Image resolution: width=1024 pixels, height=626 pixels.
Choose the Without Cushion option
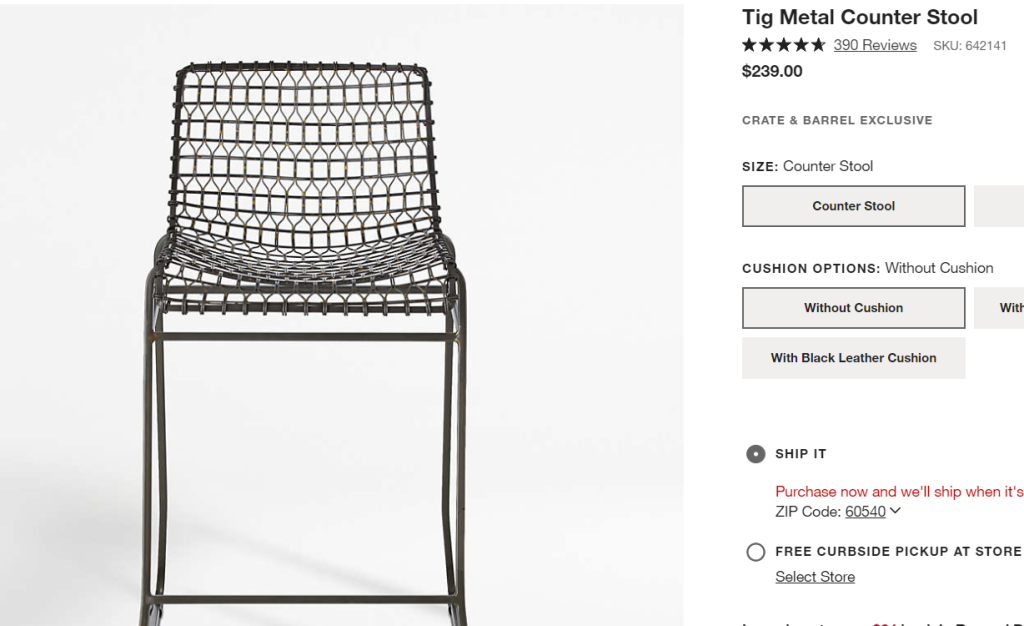click(853, 308)
